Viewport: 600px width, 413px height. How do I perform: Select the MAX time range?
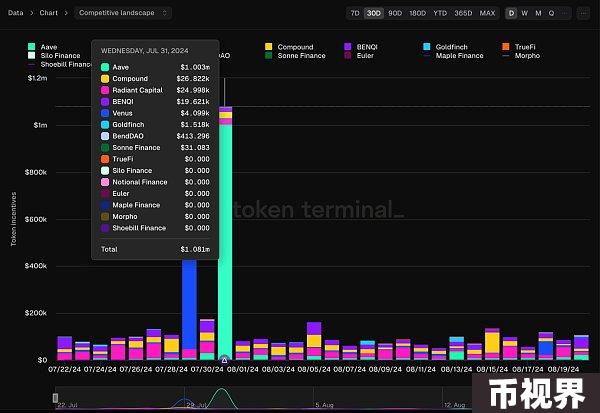(487, 13)
